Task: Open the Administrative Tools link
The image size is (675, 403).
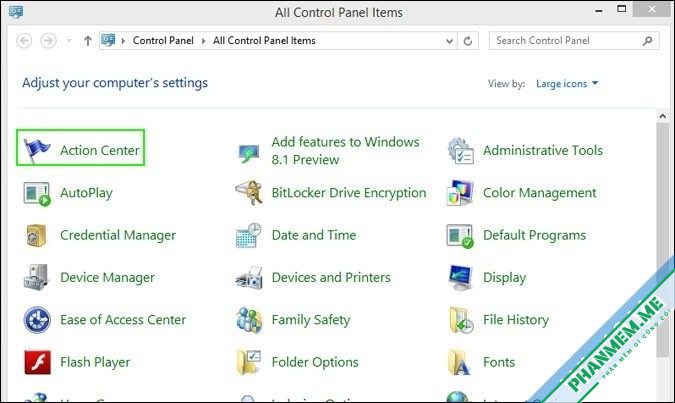Action: tap(542, 150)
